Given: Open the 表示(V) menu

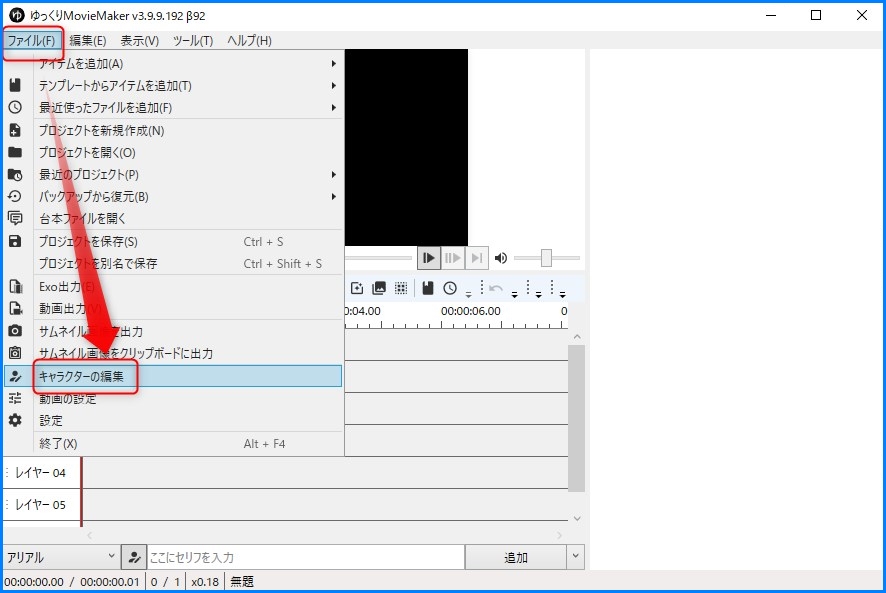Looking at the screenshot, I should click(140, 41).
